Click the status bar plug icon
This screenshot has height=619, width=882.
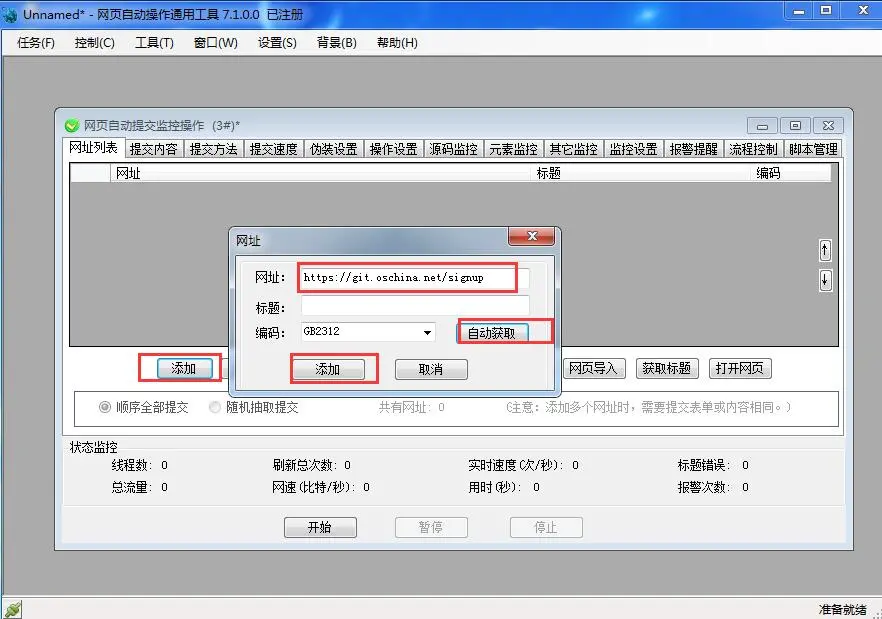click(x=12, y=609)
